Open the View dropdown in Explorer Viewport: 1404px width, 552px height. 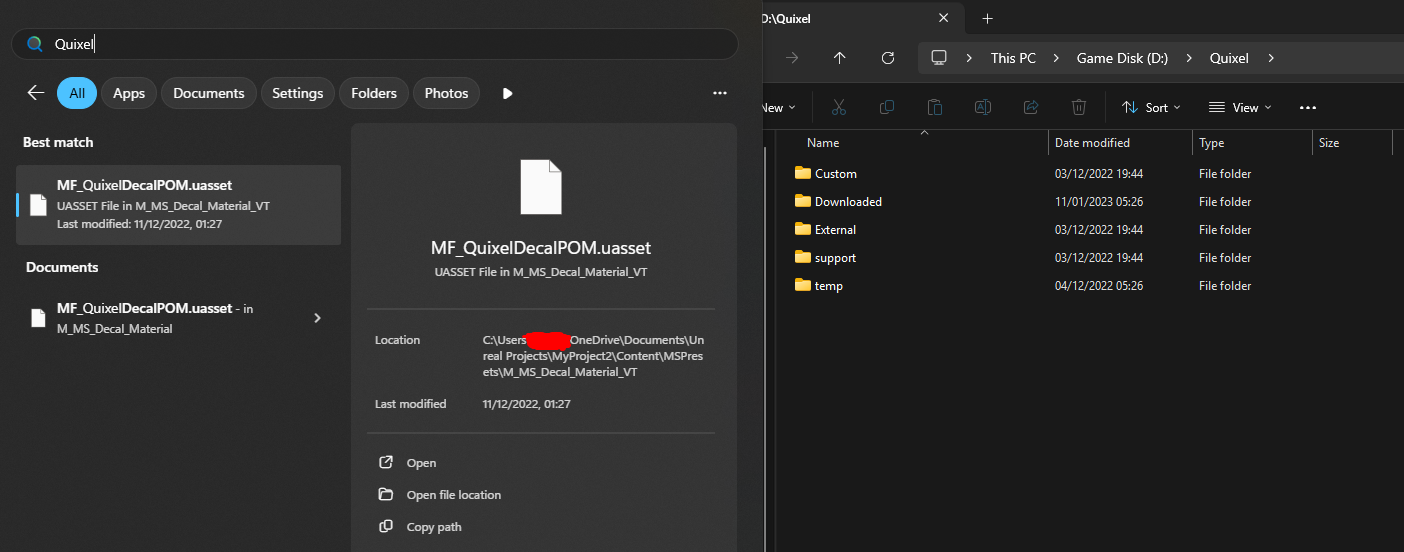1240,107
